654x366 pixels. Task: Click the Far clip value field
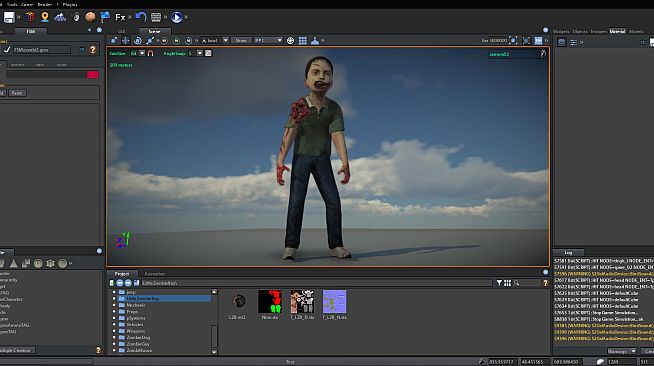(x=498, y=40)
